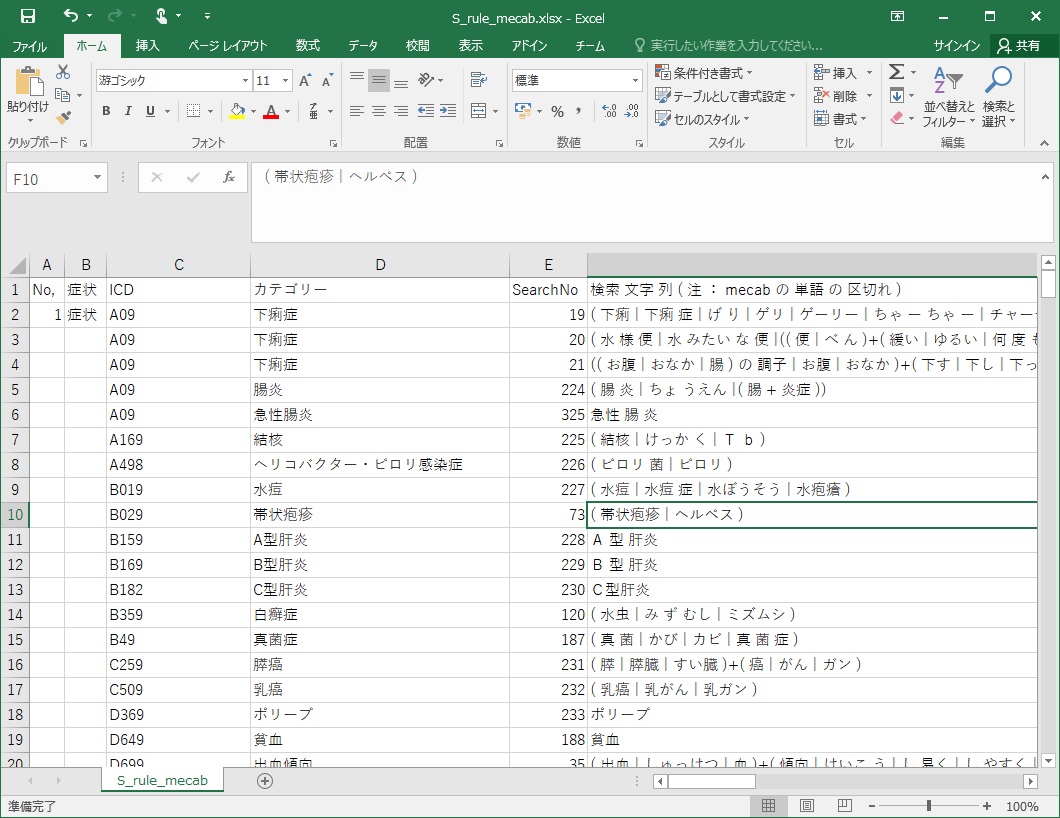Open the font size dropdown
The image size is (1060, 818).
(286, 80)
